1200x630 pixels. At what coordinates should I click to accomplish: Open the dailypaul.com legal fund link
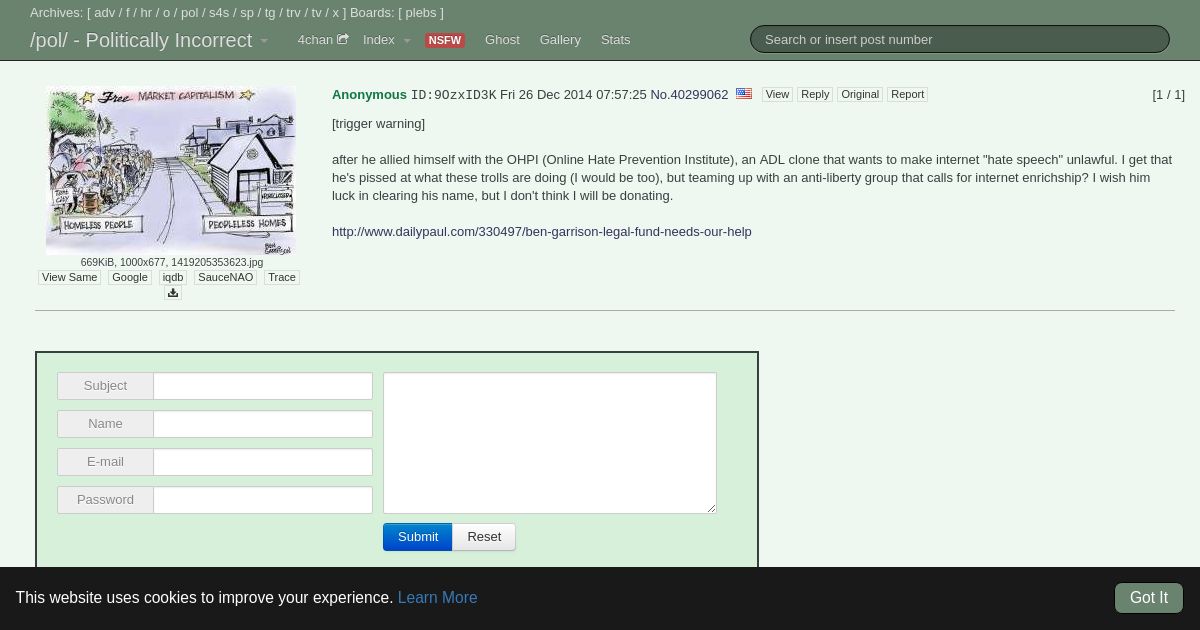[542, 232]
